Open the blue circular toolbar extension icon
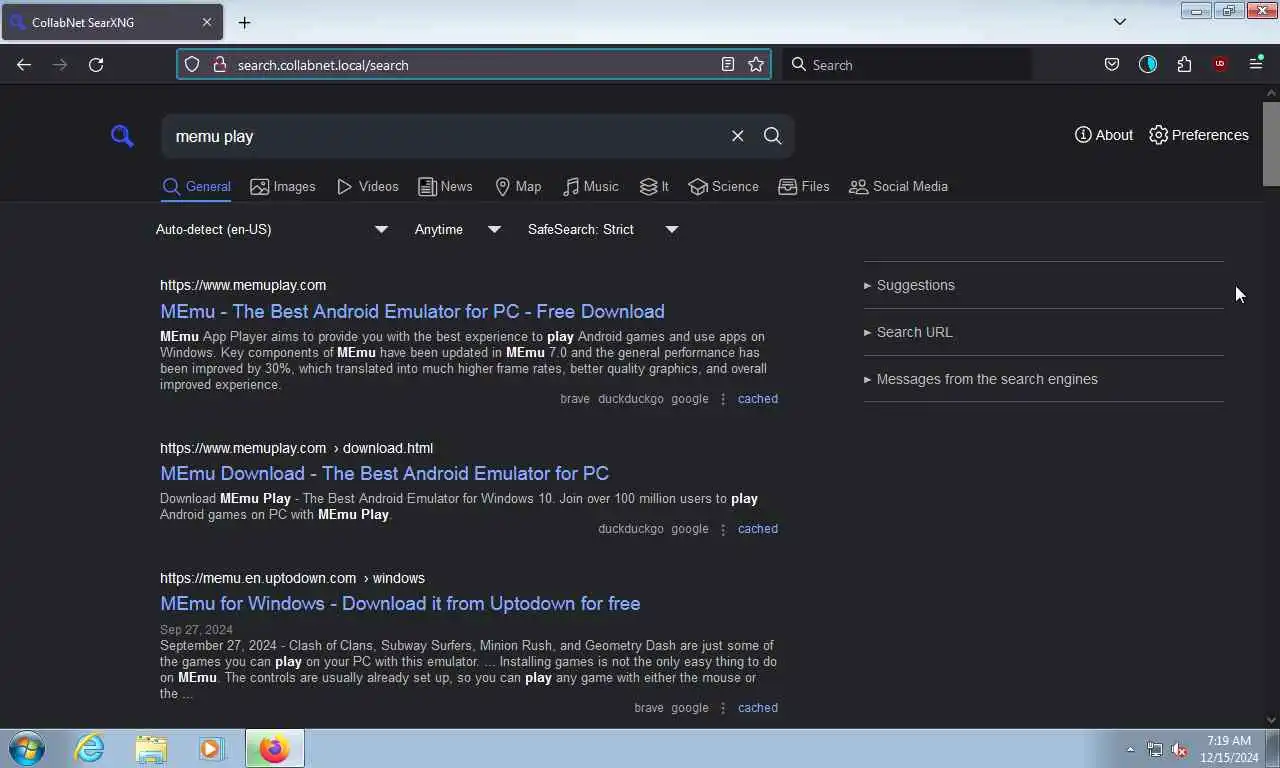Viewport: 1280px width, 768px height. tap(1147, 64)
